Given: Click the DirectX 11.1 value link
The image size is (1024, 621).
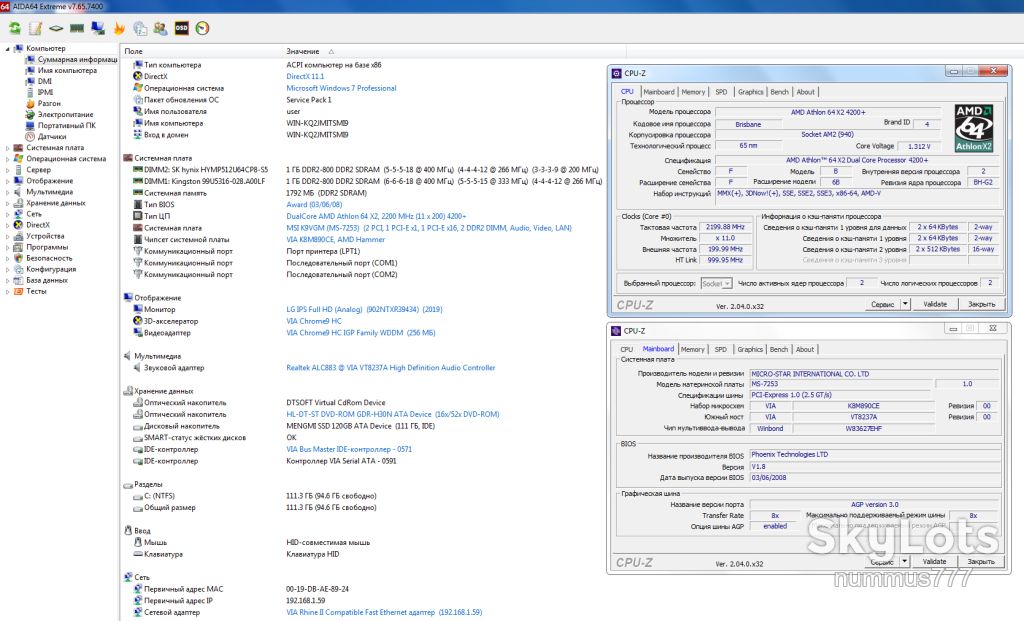Looking at the screenshot, I should coord(305,76).
